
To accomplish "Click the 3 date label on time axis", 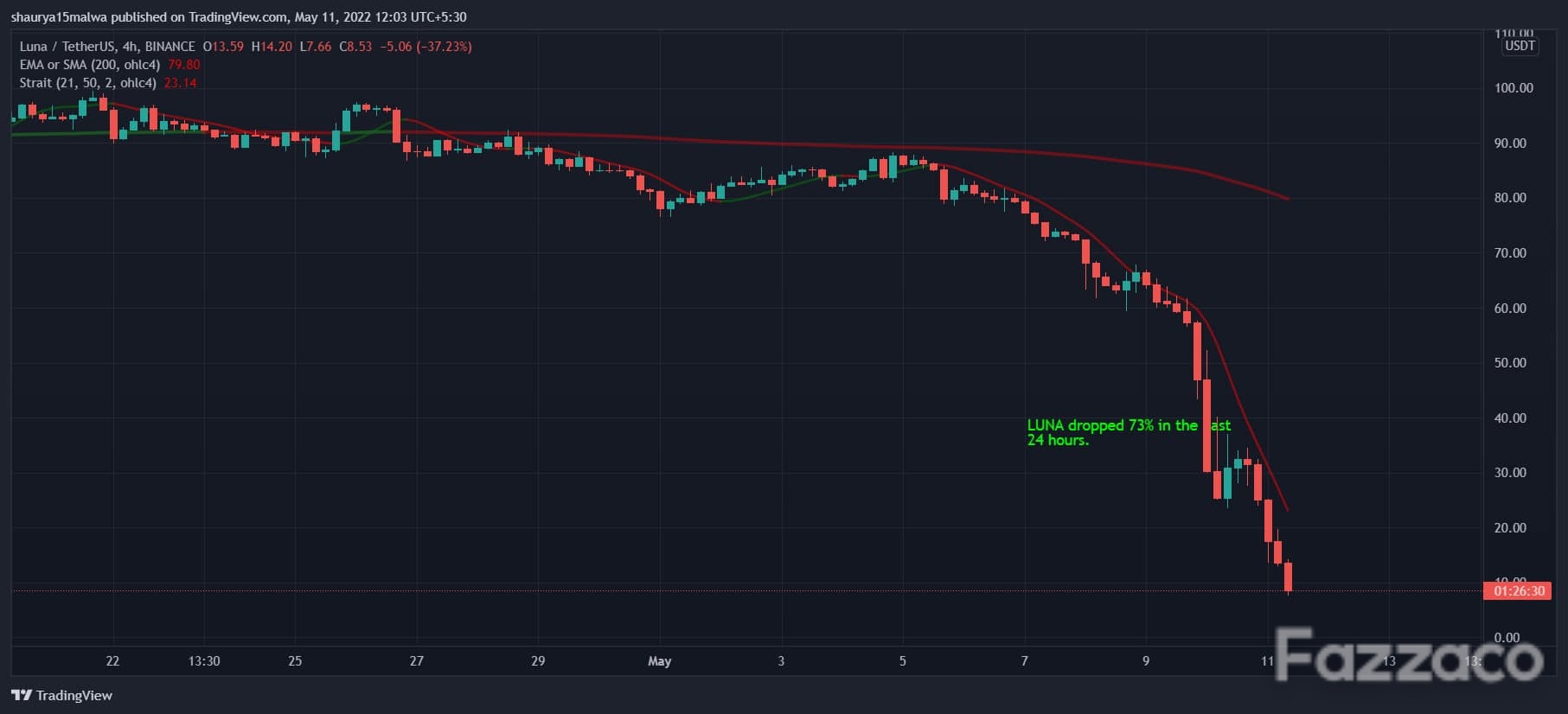I will (x=781, y=661).
